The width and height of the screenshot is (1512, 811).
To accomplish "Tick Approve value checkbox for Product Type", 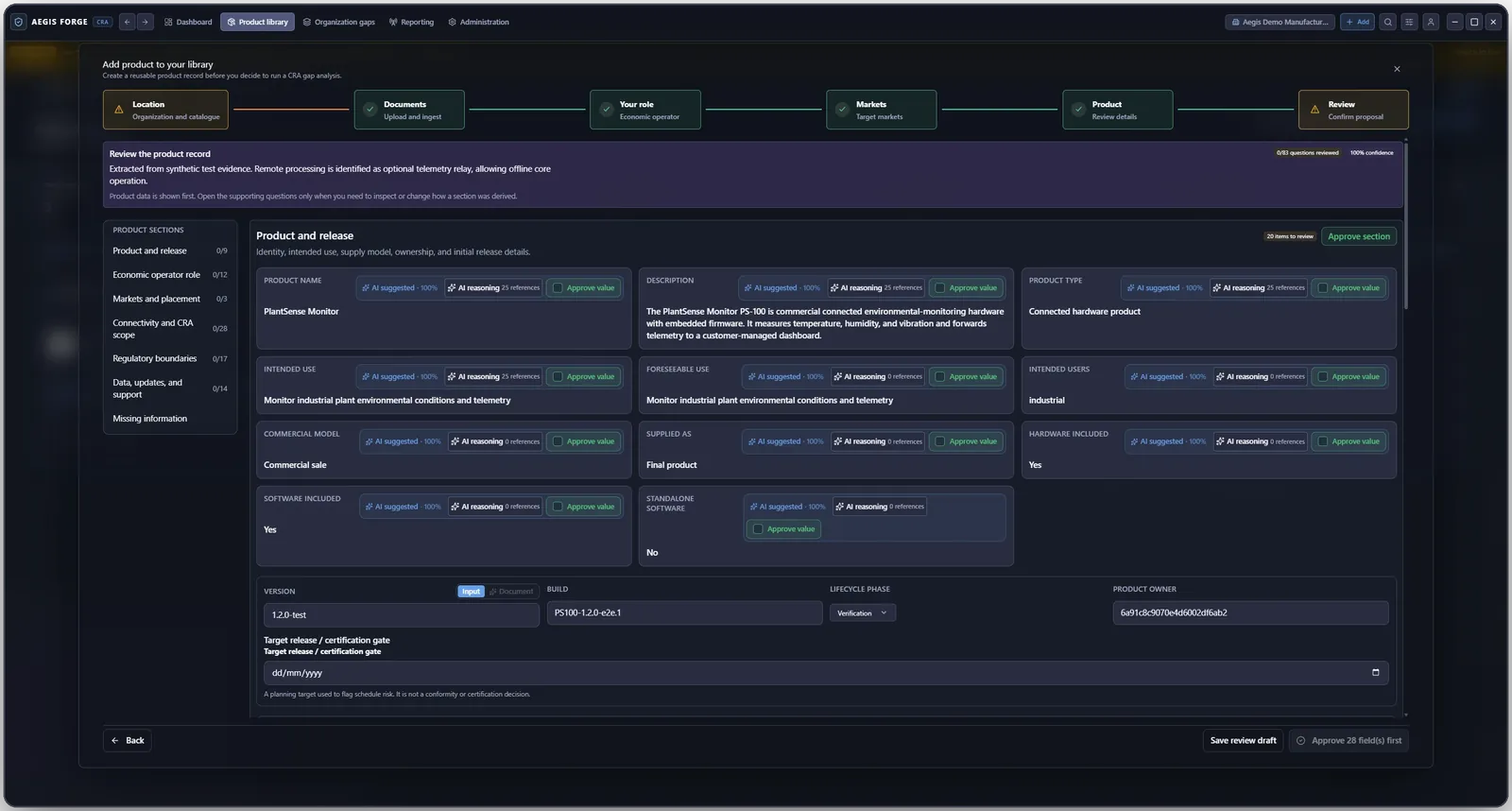I will (x=1323, y=288).
